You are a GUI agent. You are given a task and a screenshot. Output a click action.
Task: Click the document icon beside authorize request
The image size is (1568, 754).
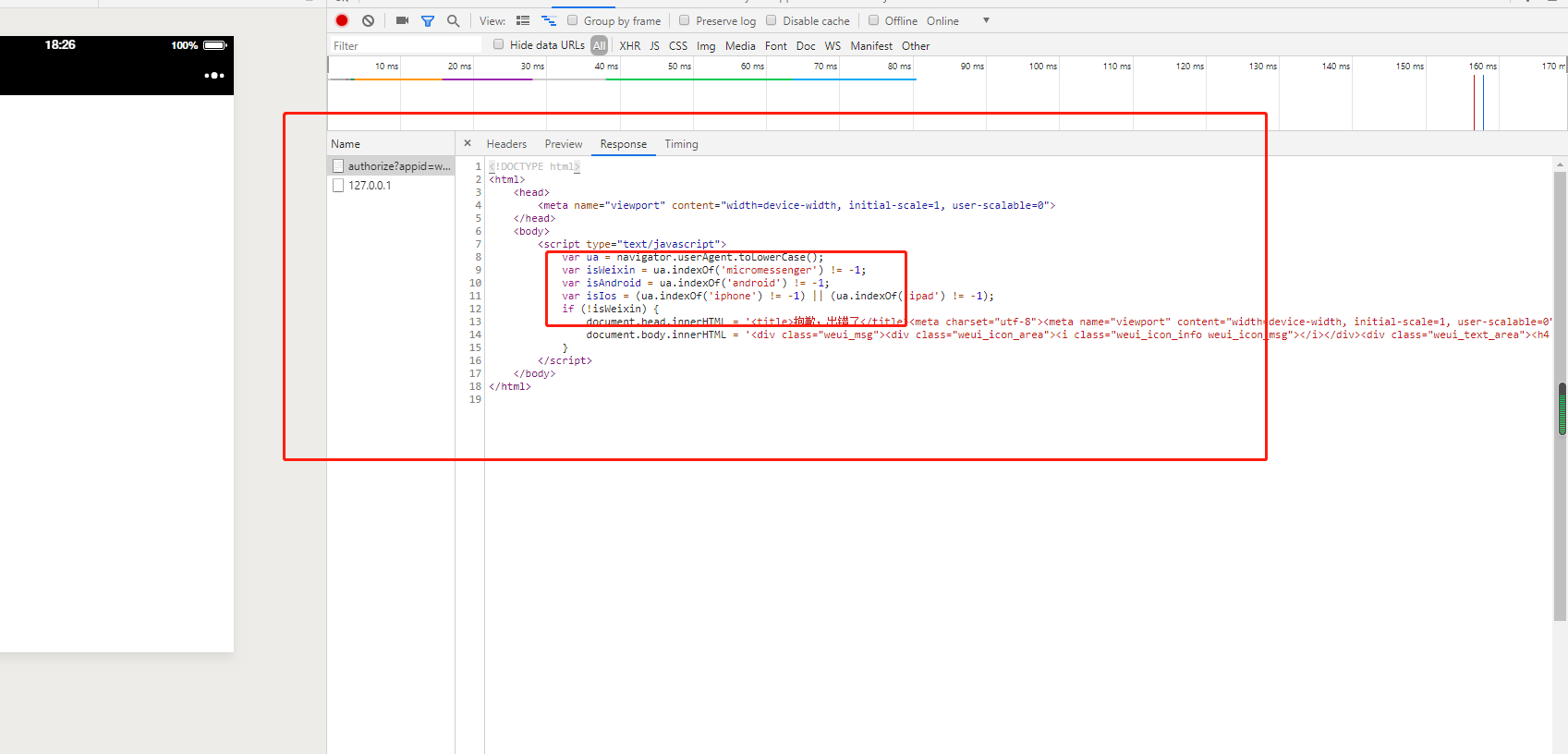(338, 166)
